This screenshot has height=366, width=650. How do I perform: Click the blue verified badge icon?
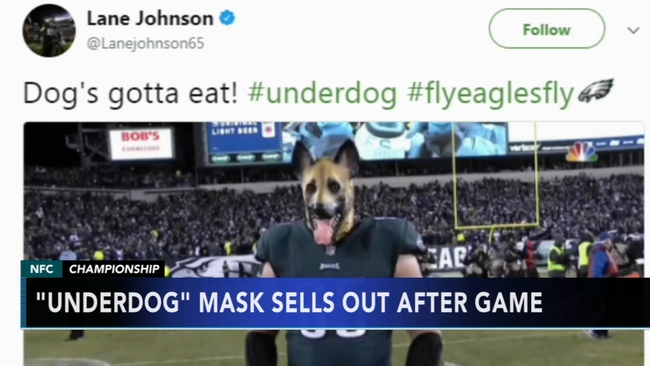(227, 18)
